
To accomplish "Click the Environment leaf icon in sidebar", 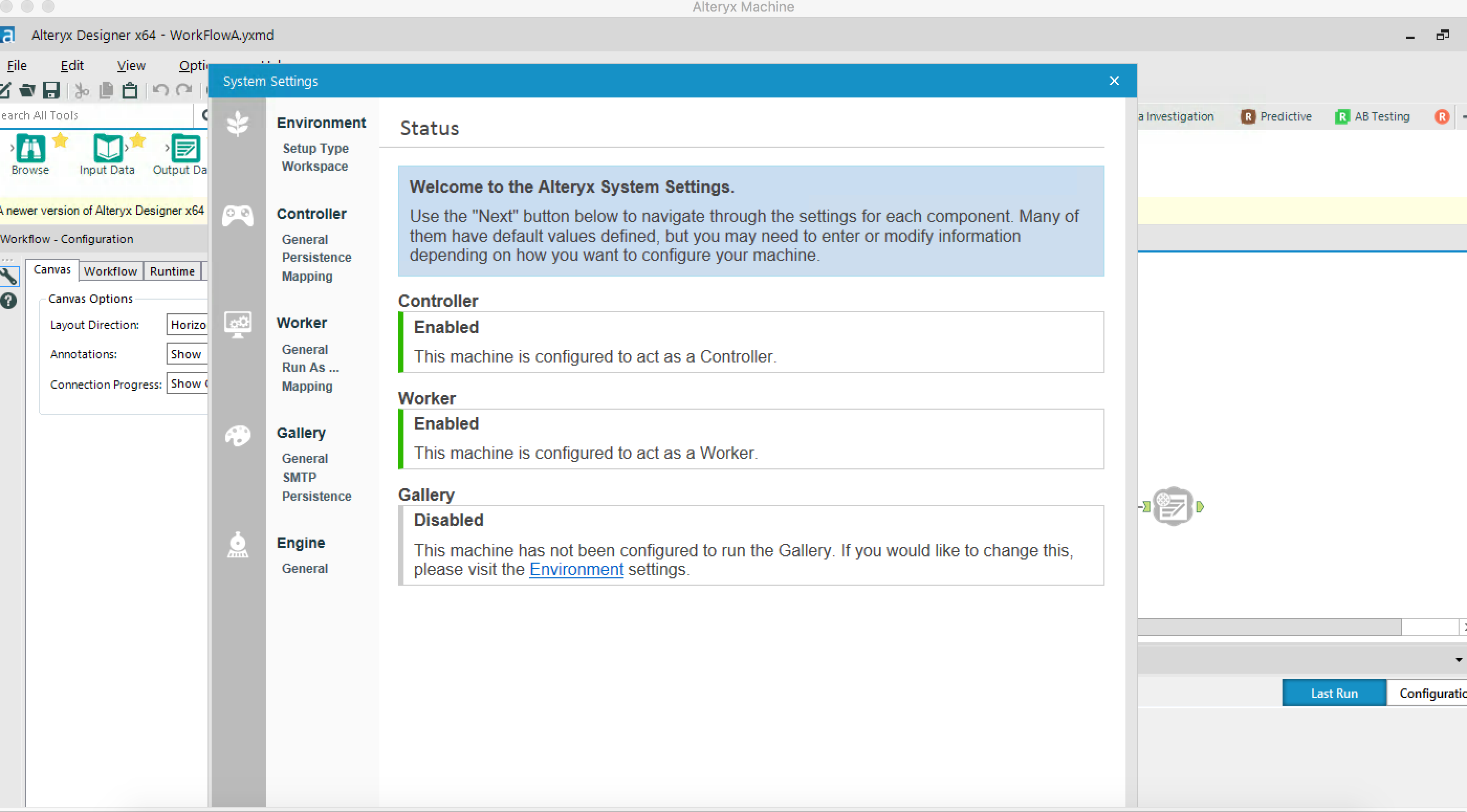I will pos(237,123).
